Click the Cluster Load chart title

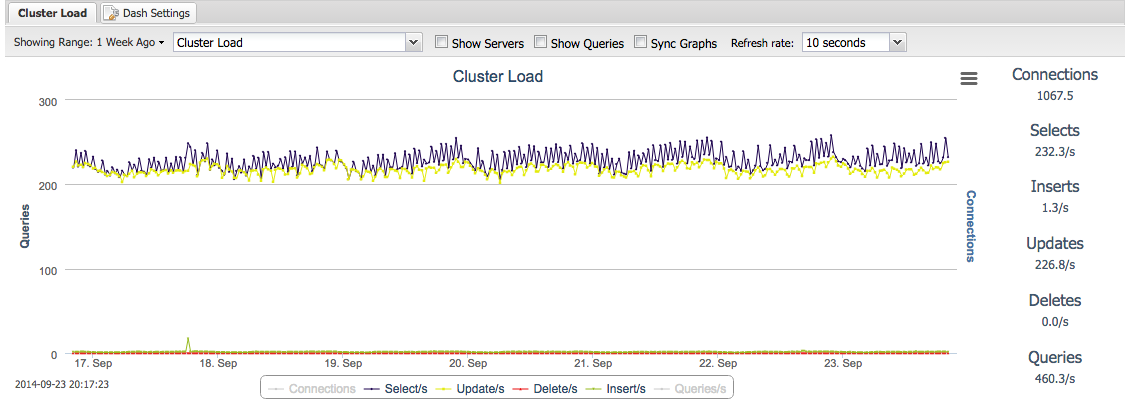(x=497, y=76)
